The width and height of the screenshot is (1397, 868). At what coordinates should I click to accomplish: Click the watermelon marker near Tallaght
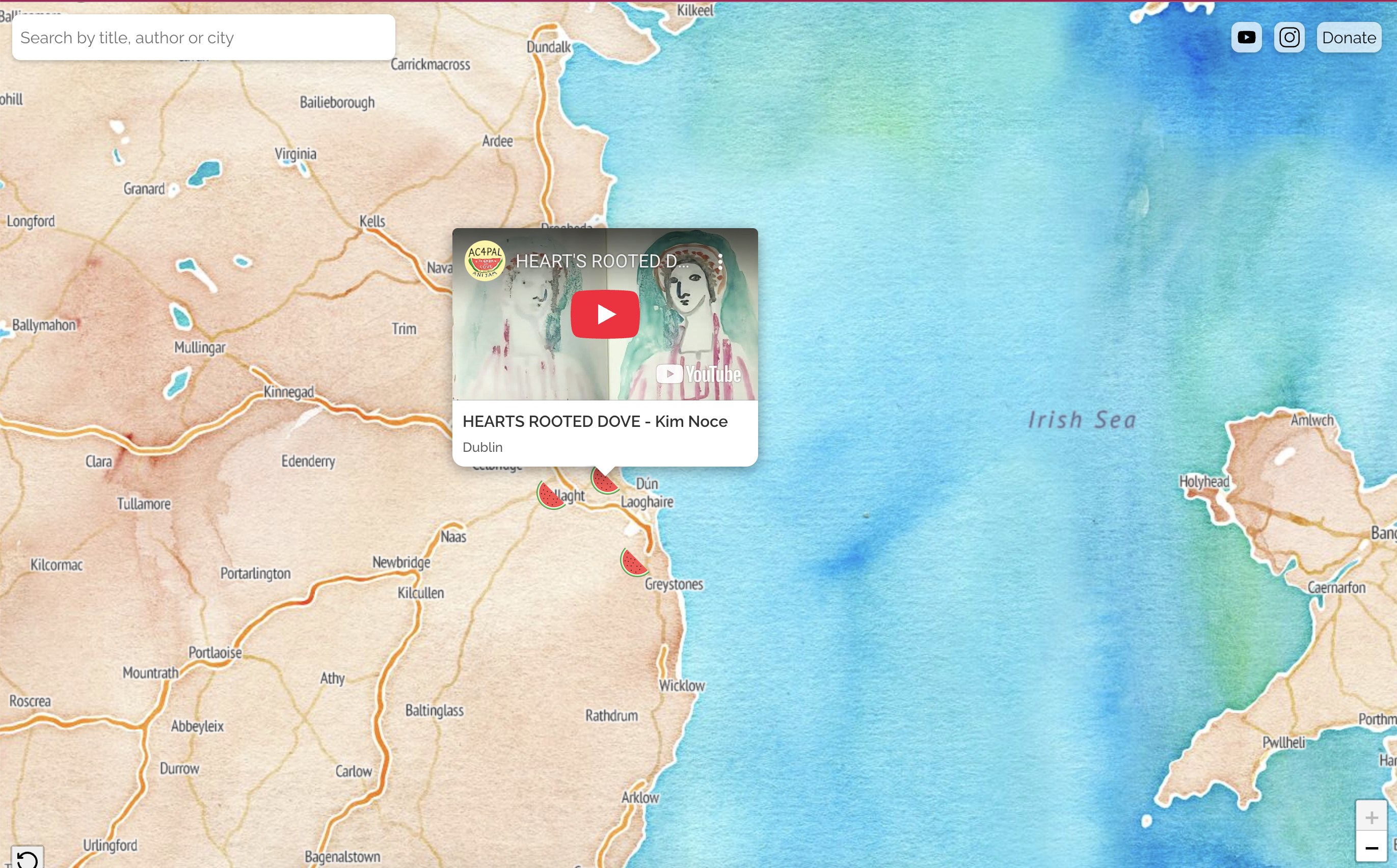(x=550, y=496)
